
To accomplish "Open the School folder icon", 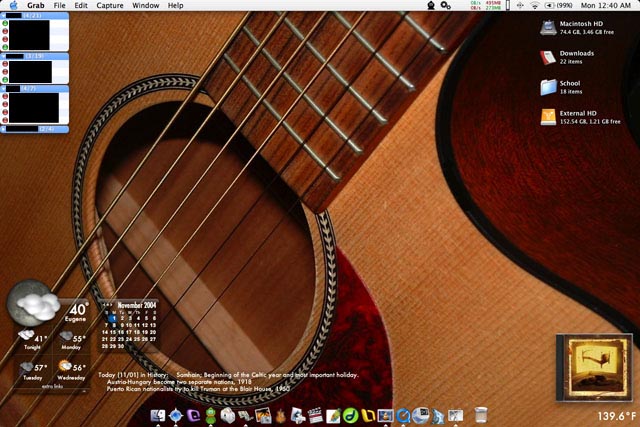I will pos(548,87).
